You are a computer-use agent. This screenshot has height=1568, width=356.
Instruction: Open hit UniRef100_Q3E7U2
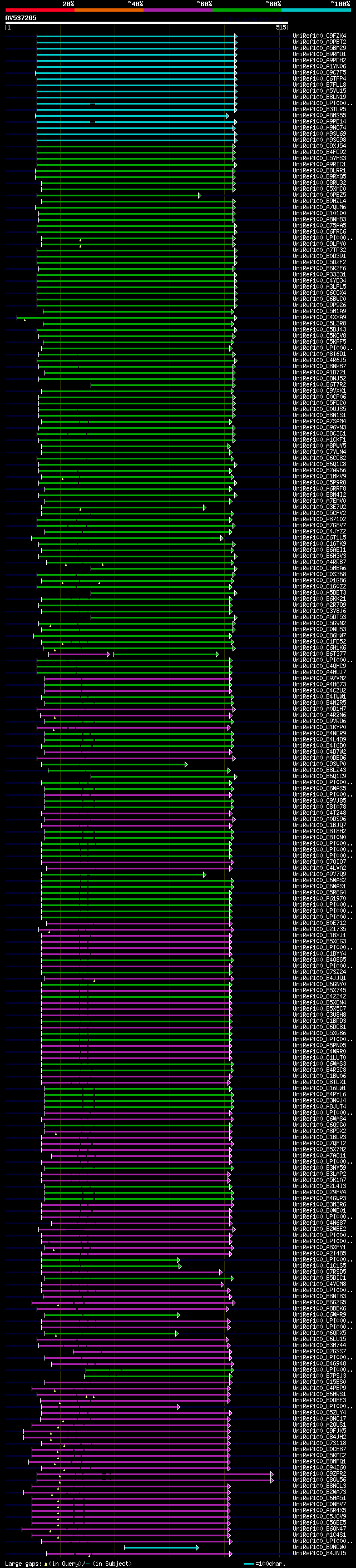coord(319,508)
